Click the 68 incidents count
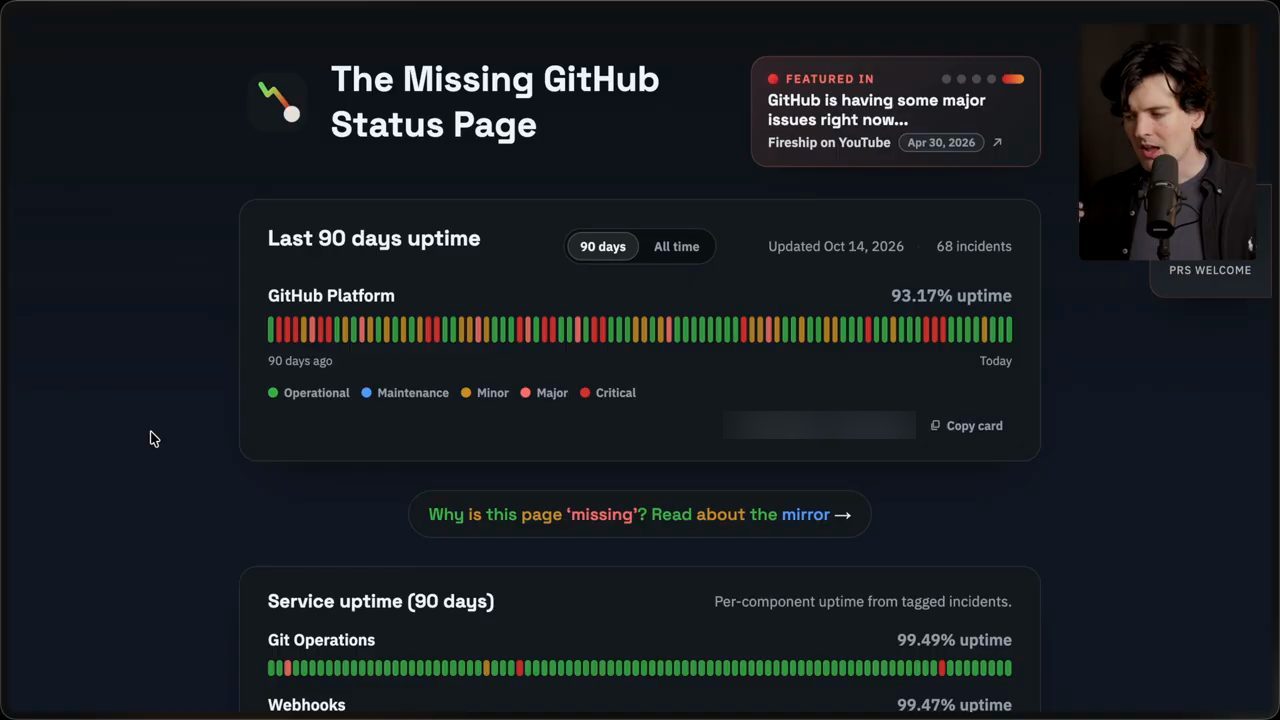Viewport: 1280px width, 720px height. tap(974, 246)
